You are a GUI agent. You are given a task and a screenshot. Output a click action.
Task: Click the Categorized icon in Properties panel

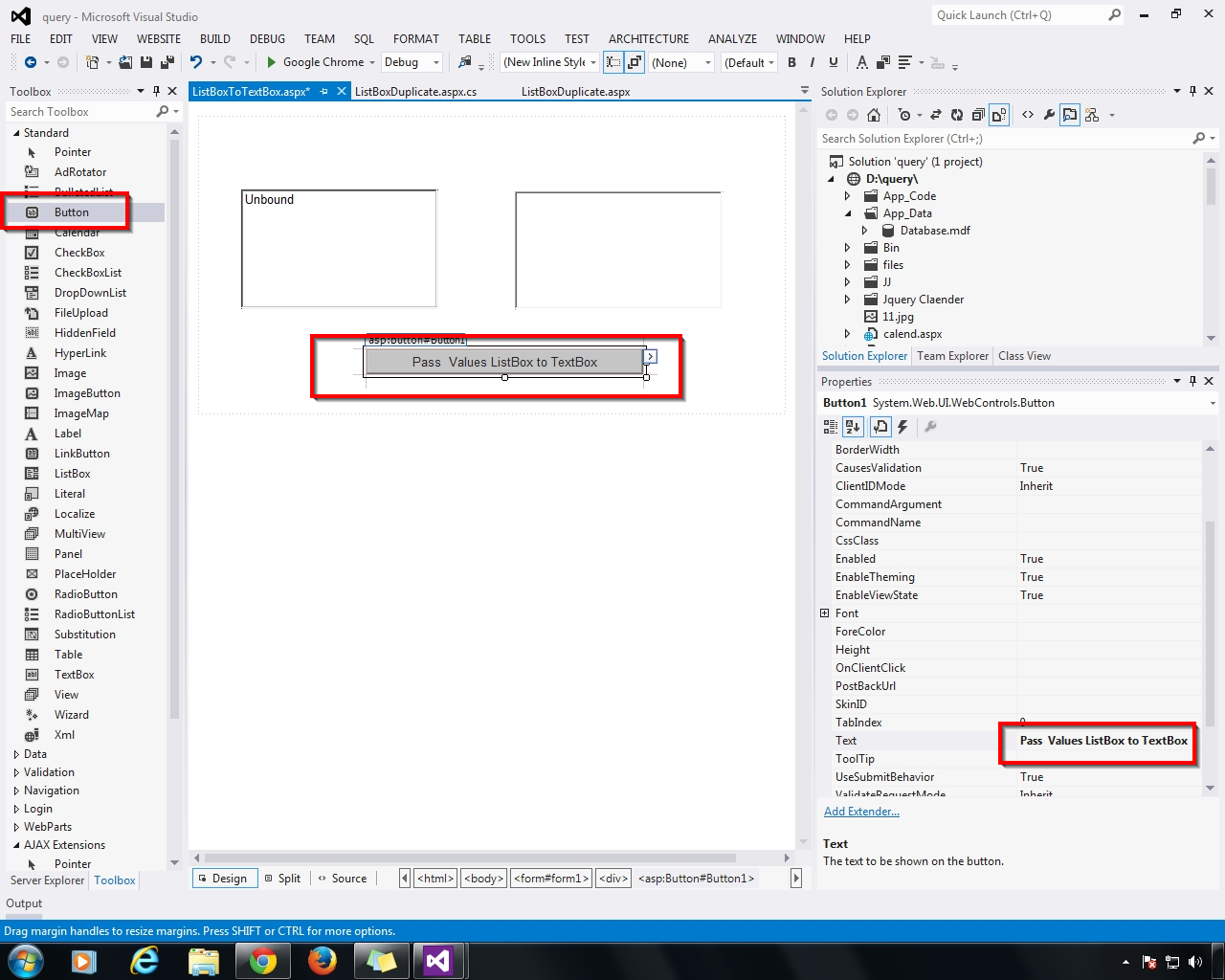(x=829, y=427)
